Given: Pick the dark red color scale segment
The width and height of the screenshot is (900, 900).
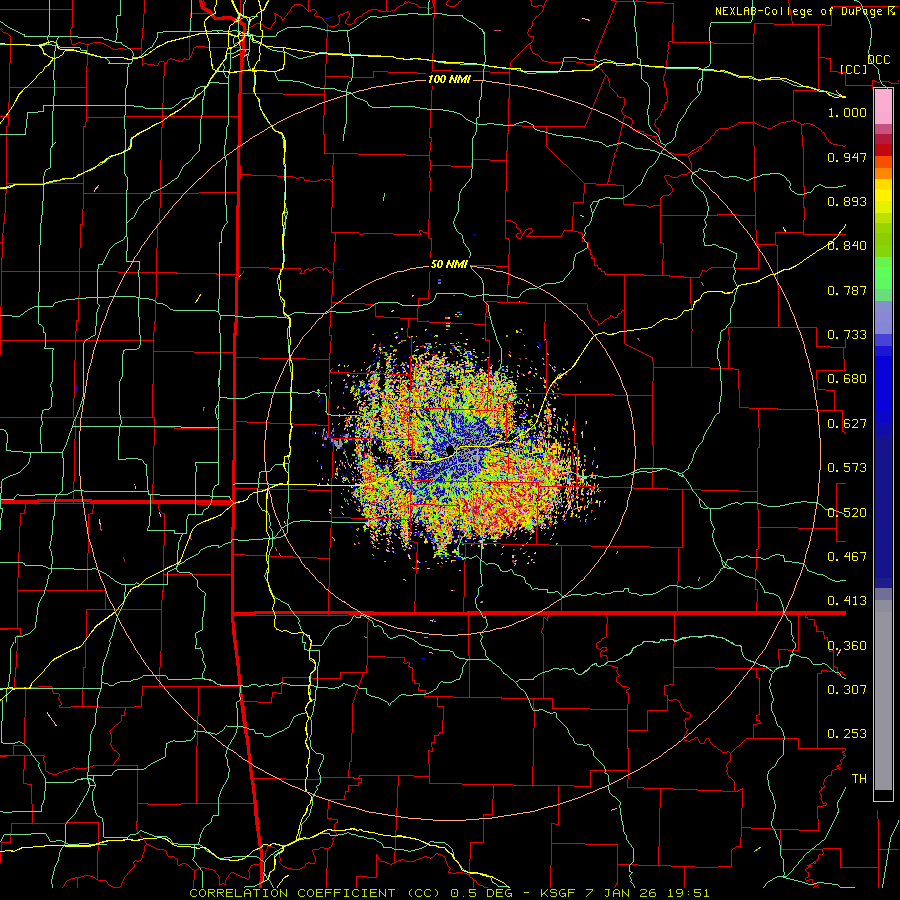Looking at the screenshot, I should [883, 150].
